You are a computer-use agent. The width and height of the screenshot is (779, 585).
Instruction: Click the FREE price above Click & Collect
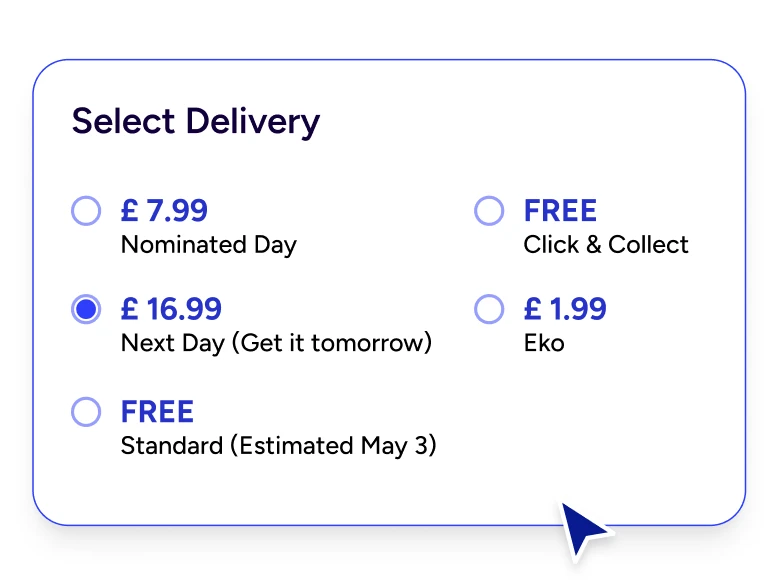point(560,211)
